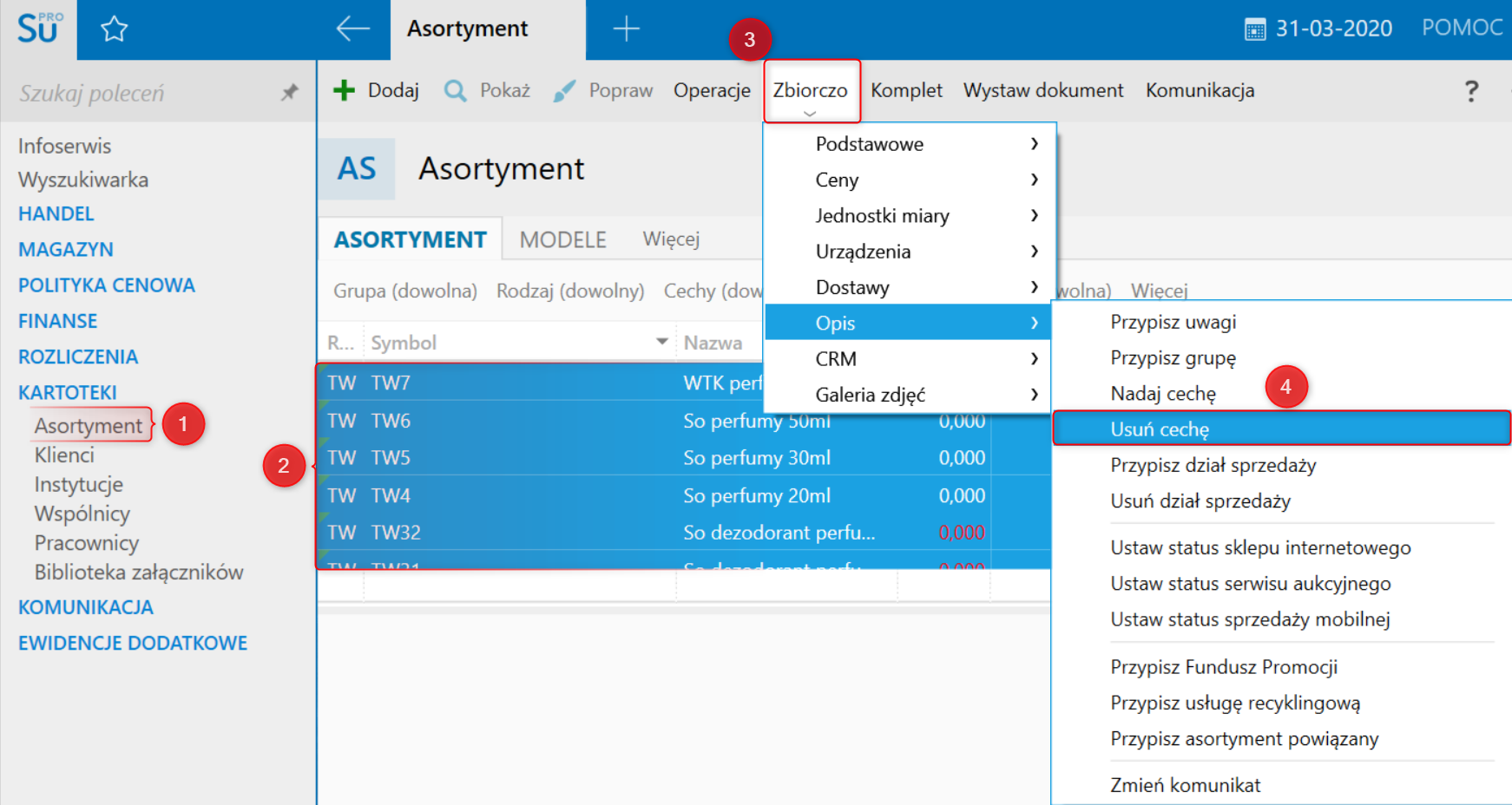The width and height of the screenshot is (1512, 805).
Task: Open Wyszukiwarka in the sidebar
Action: [x=83, y=180]
